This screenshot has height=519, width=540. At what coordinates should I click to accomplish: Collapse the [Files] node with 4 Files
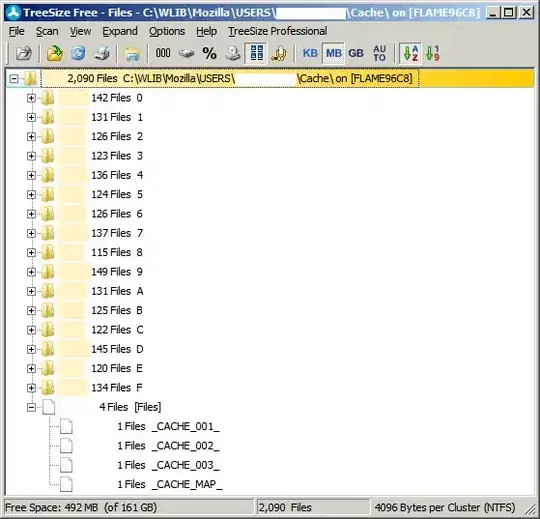click(31, 407)
